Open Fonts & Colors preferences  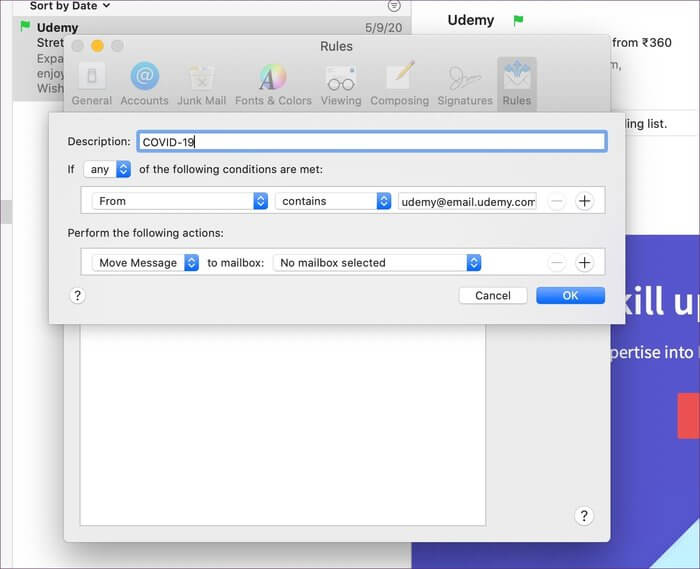point(273,84)
